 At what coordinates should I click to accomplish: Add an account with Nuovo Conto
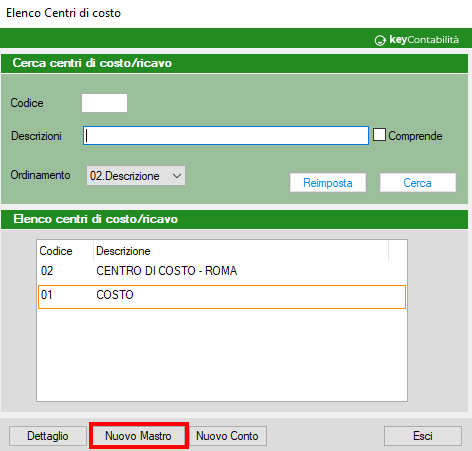[x=227, y=436]
